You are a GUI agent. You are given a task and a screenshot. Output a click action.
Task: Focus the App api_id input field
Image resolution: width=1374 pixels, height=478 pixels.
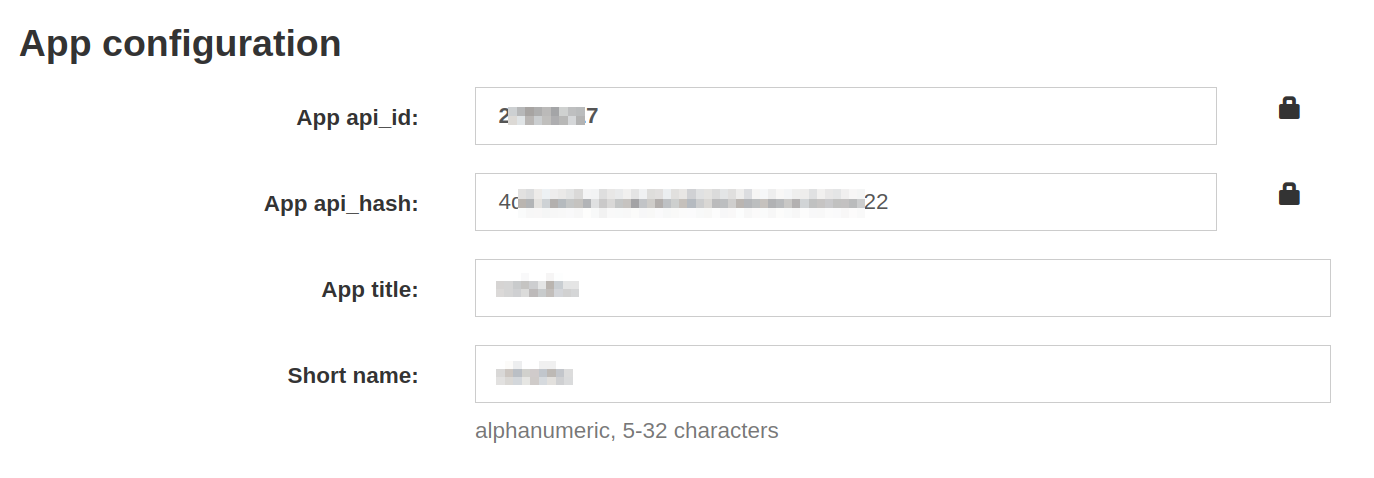845,116
